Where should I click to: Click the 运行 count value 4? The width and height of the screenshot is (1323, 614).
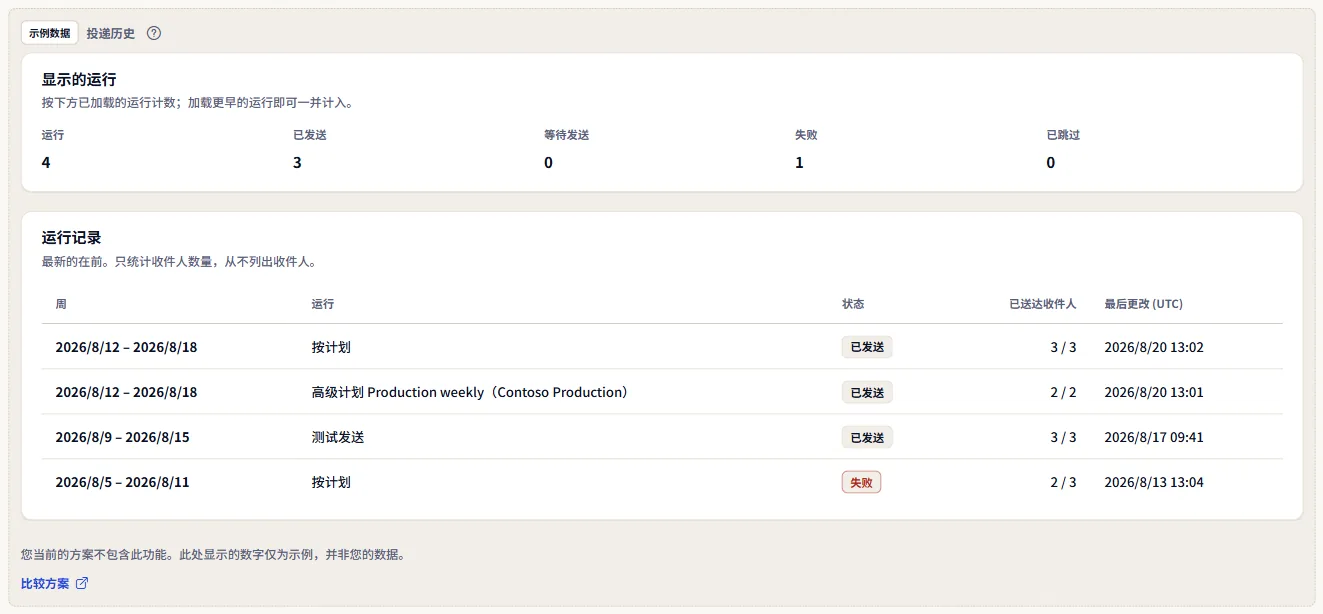(x=46, y=162)
